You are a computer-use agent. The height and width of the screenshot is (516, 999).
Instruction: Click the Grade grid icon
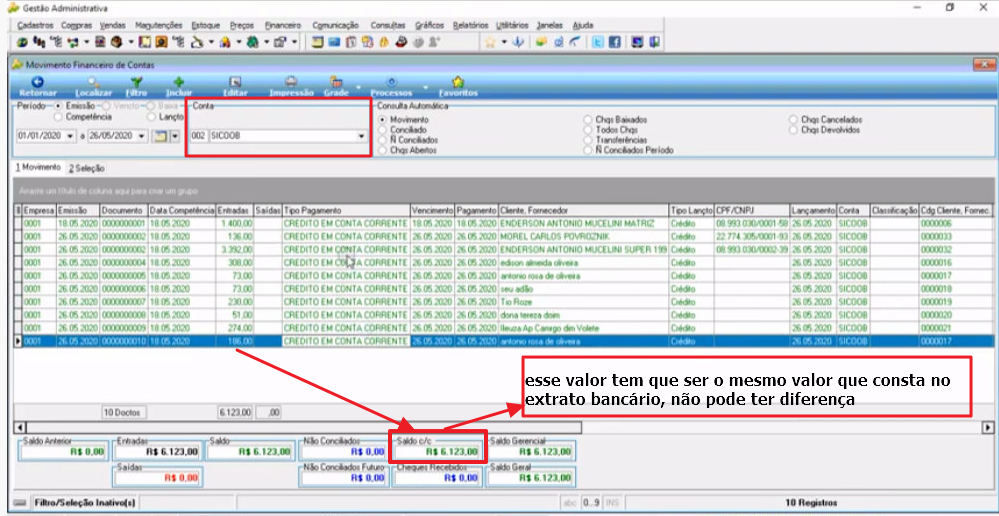336,82
